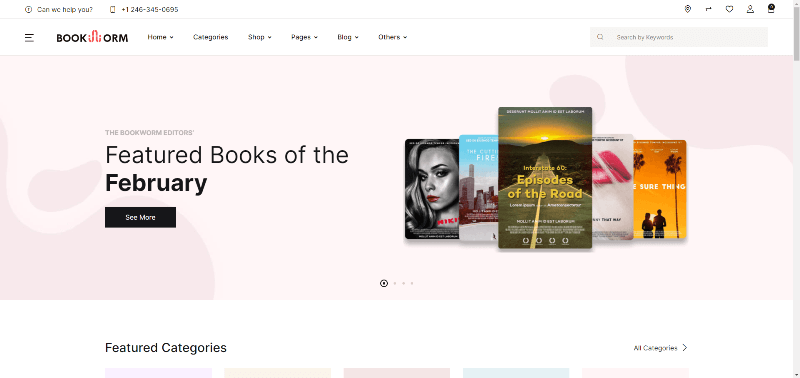Click the All Categories arrow chevron
The width and height of the screenshot is (800, 378).
(685, 348)
